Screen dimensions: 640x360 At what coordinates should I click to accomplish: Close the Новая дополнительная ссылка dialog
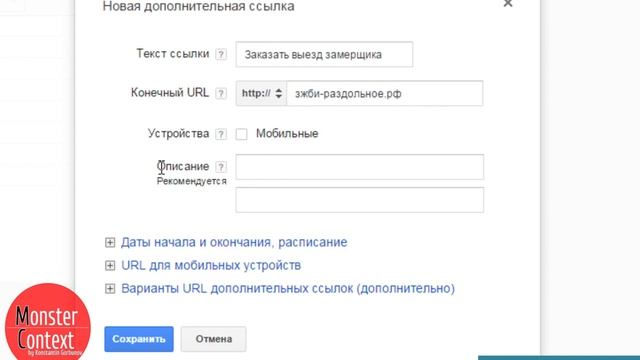tap(508, 4)
